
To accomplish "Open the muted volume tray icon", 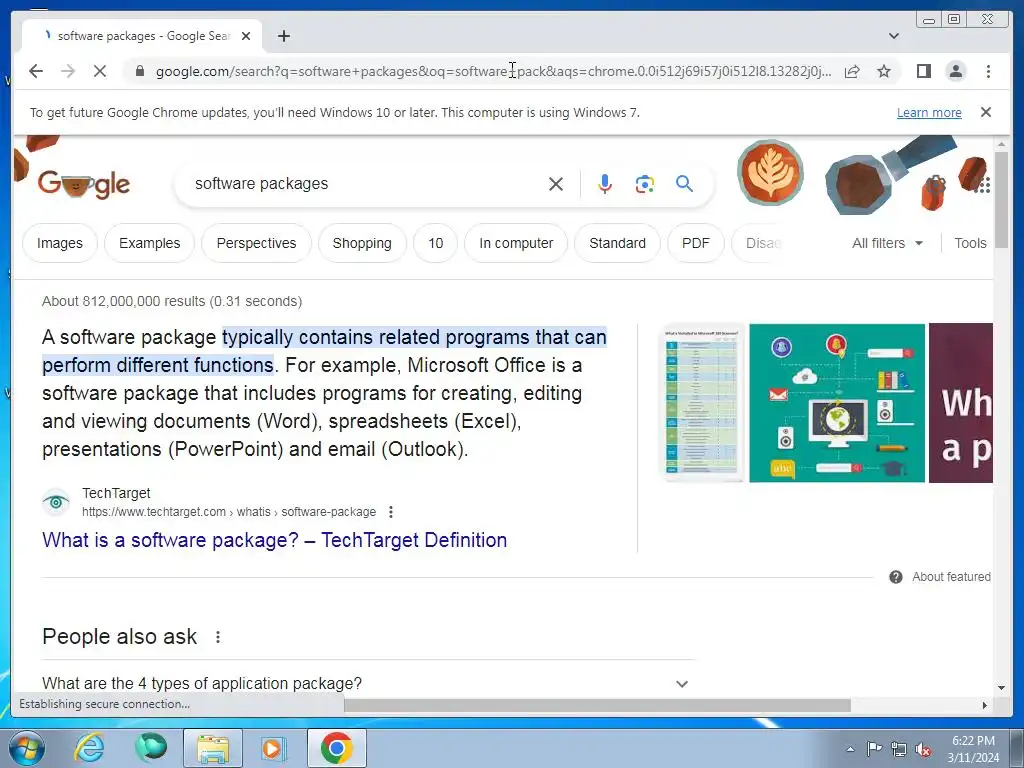I will pyautogui.click(x=923, y=749).
